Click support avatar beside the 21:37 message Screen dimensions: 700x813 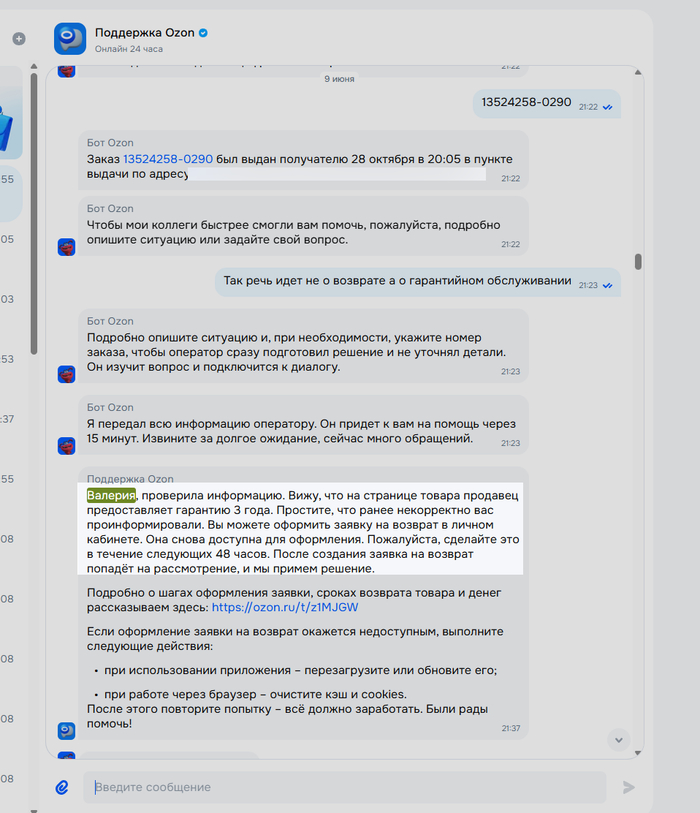pos(66,731)
